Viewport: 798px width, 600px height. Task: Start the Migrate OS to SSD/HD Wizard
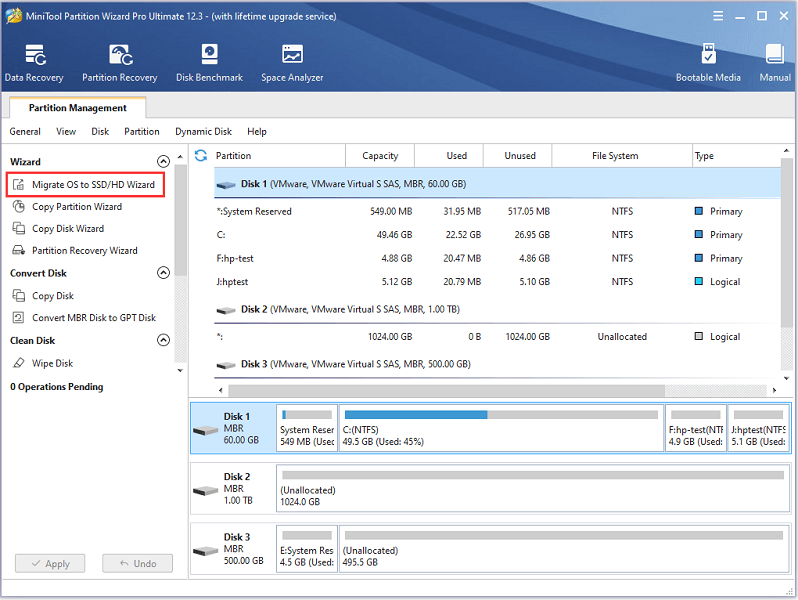pos(92,185)
